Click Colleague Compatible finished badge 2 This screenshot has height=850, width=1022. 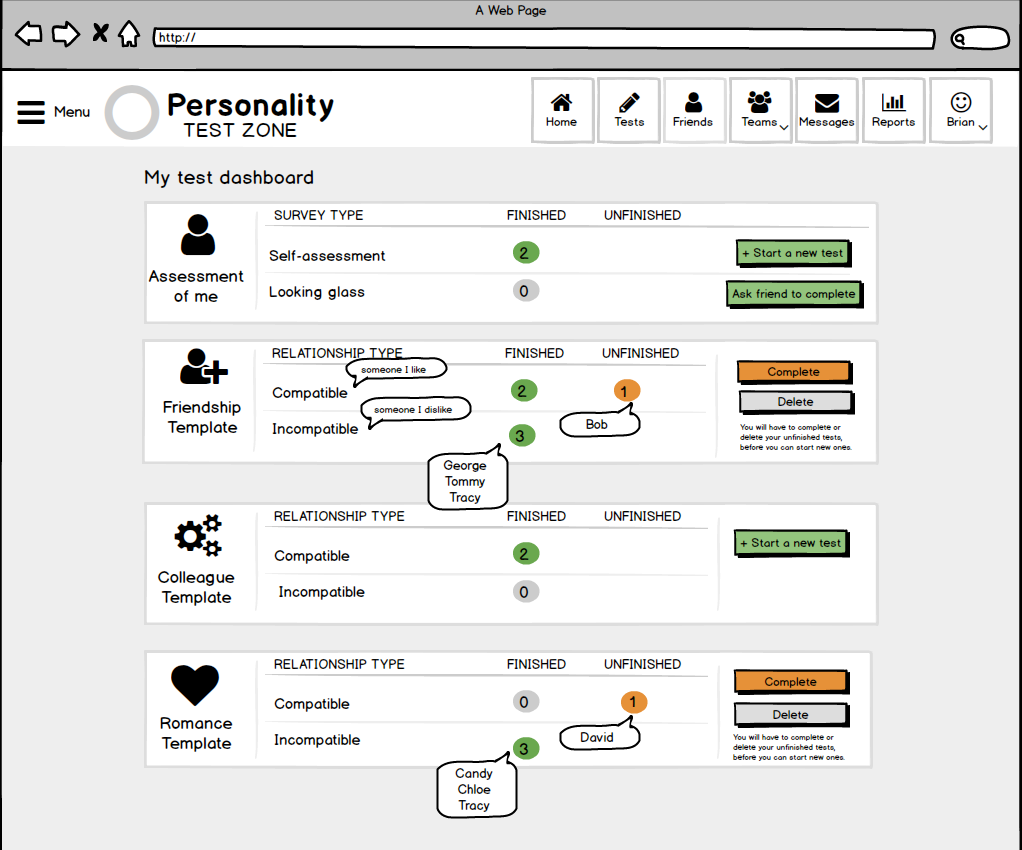coord(525,554)
